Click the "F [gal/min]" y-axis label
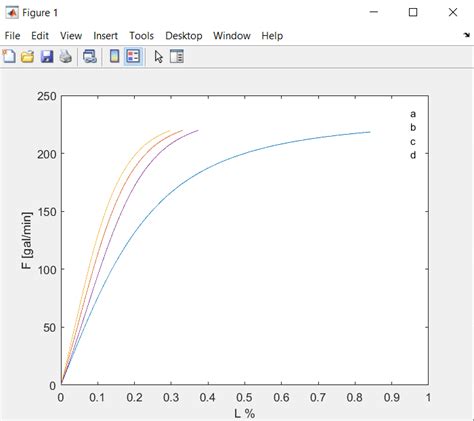Viewport: 474px width, 421px height. pos(27,240)
